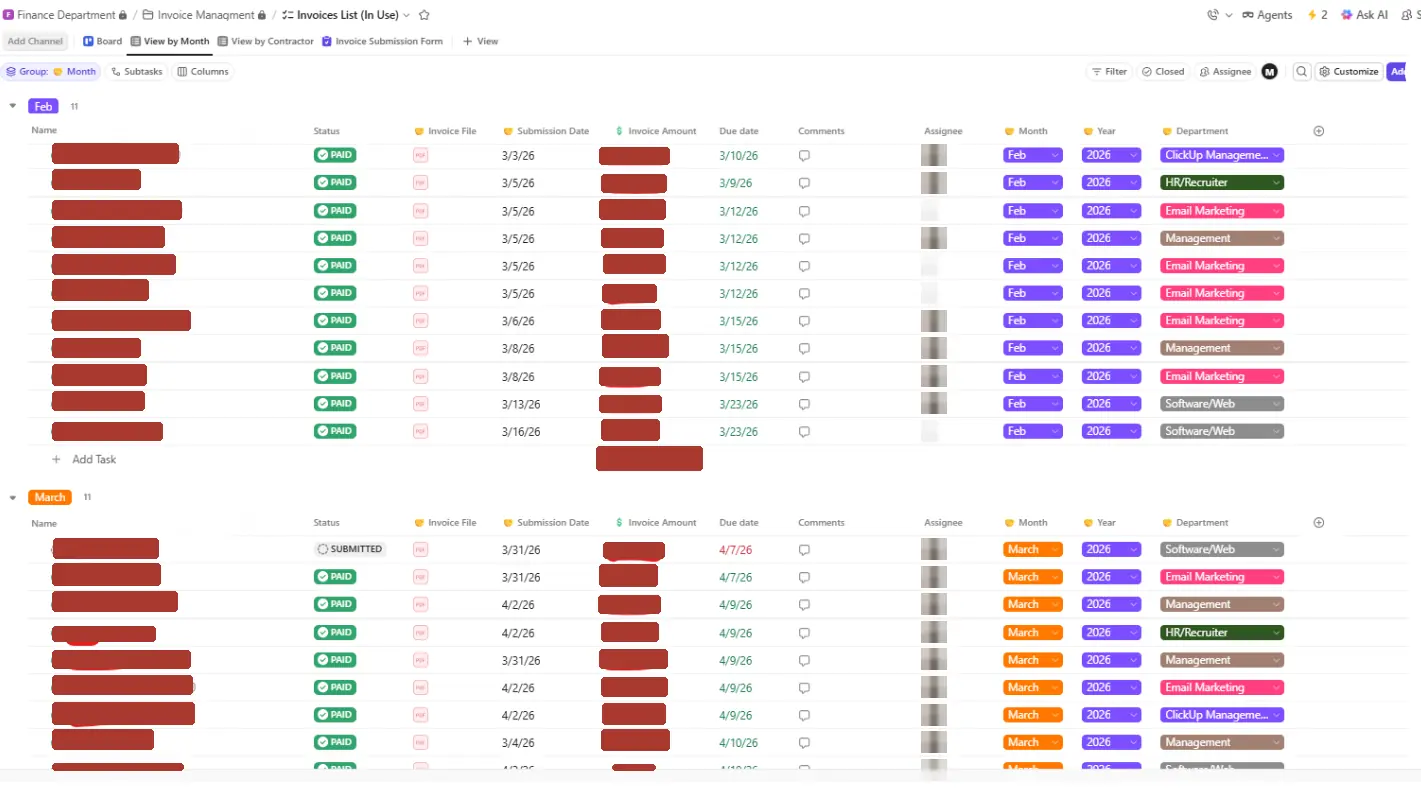This screenshot has width=1421, height=792.
Task: Open comments for the 3/16/26 invoice row
Action: click(x=804, y=432)
